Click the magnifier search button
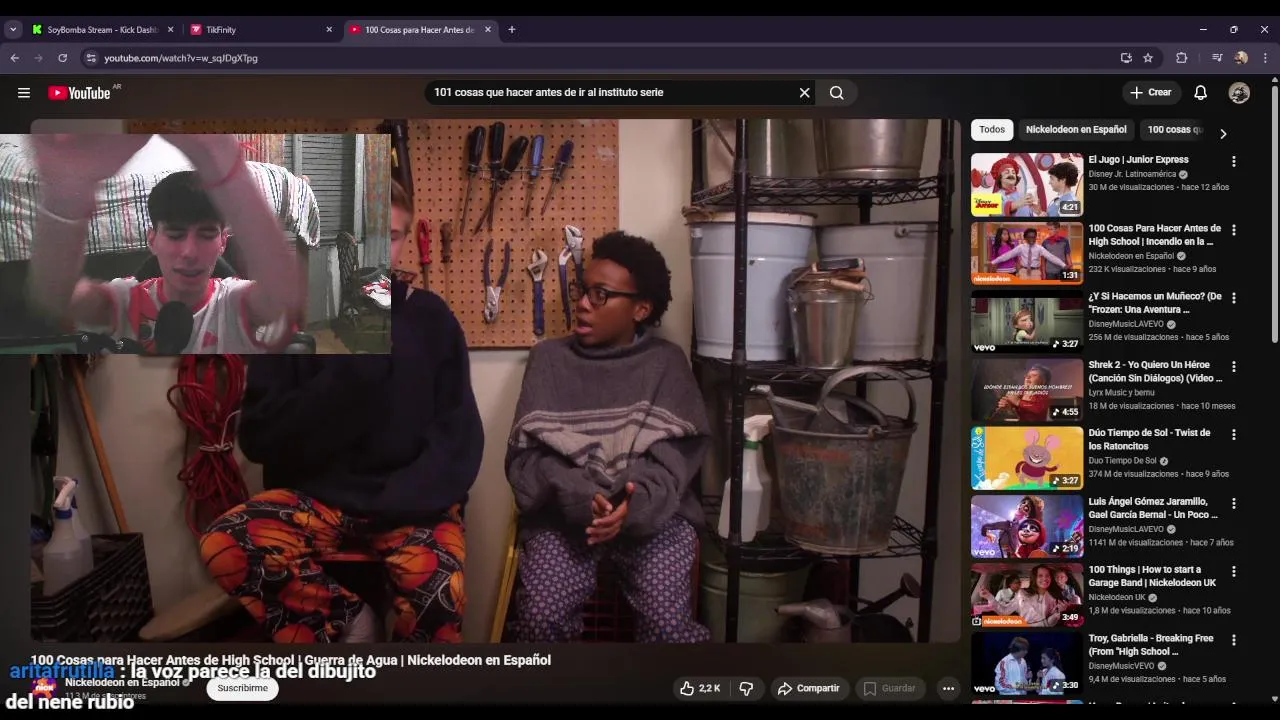Screen dimensions: 1280x720 [837, 93]
